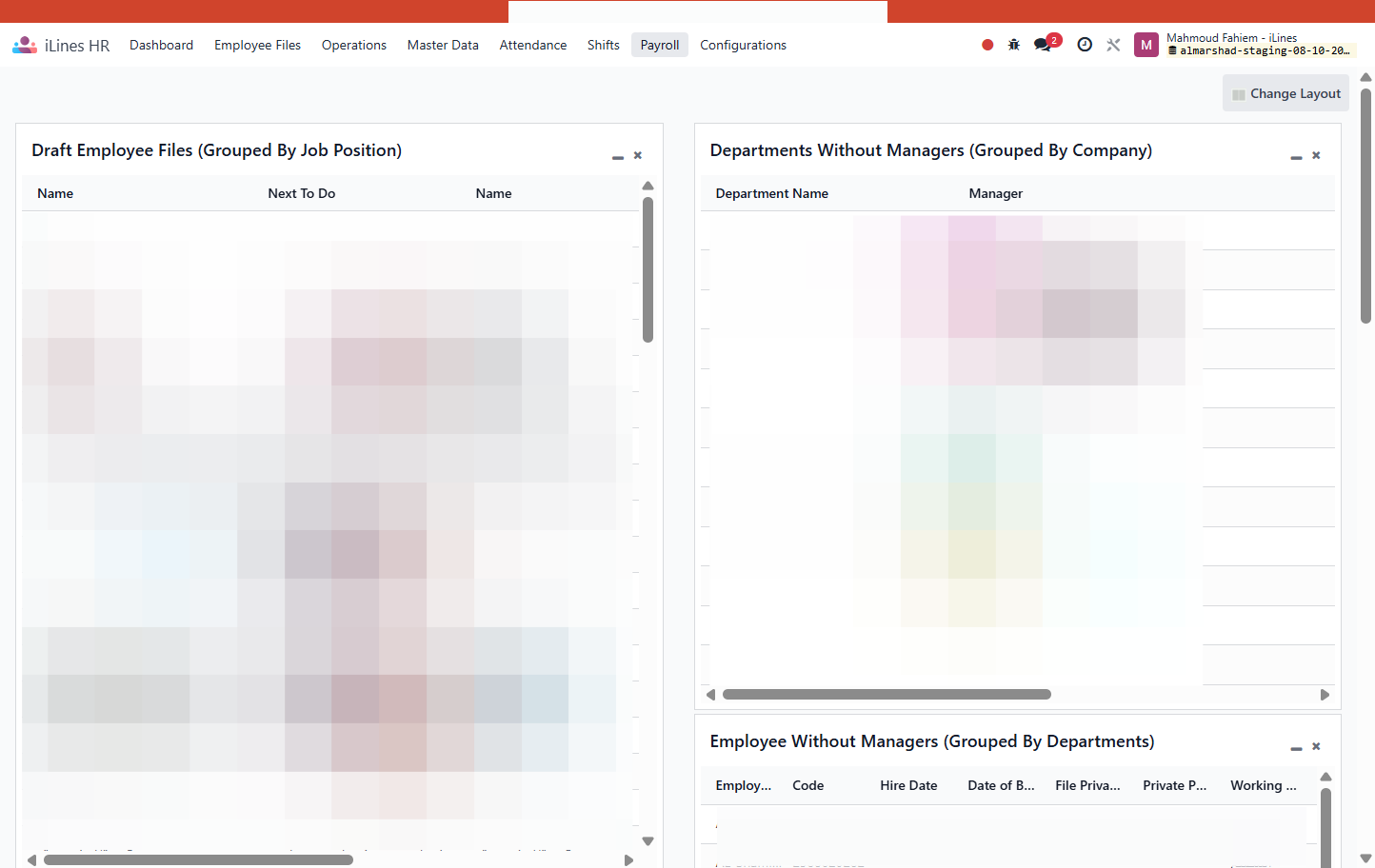Click the Working ... column header

click(1264, 785)
